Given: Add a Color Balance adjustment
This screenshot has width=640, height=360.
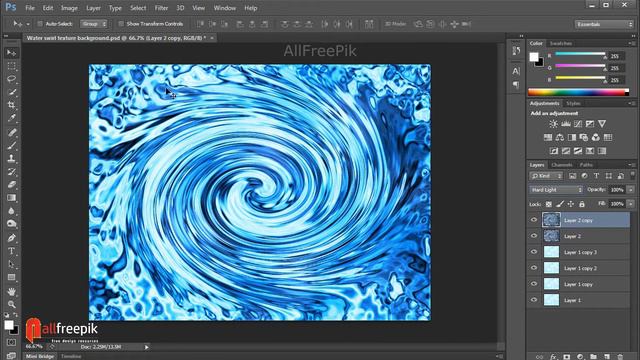Looking at the screenshot, I should click(x=560, y=138).
